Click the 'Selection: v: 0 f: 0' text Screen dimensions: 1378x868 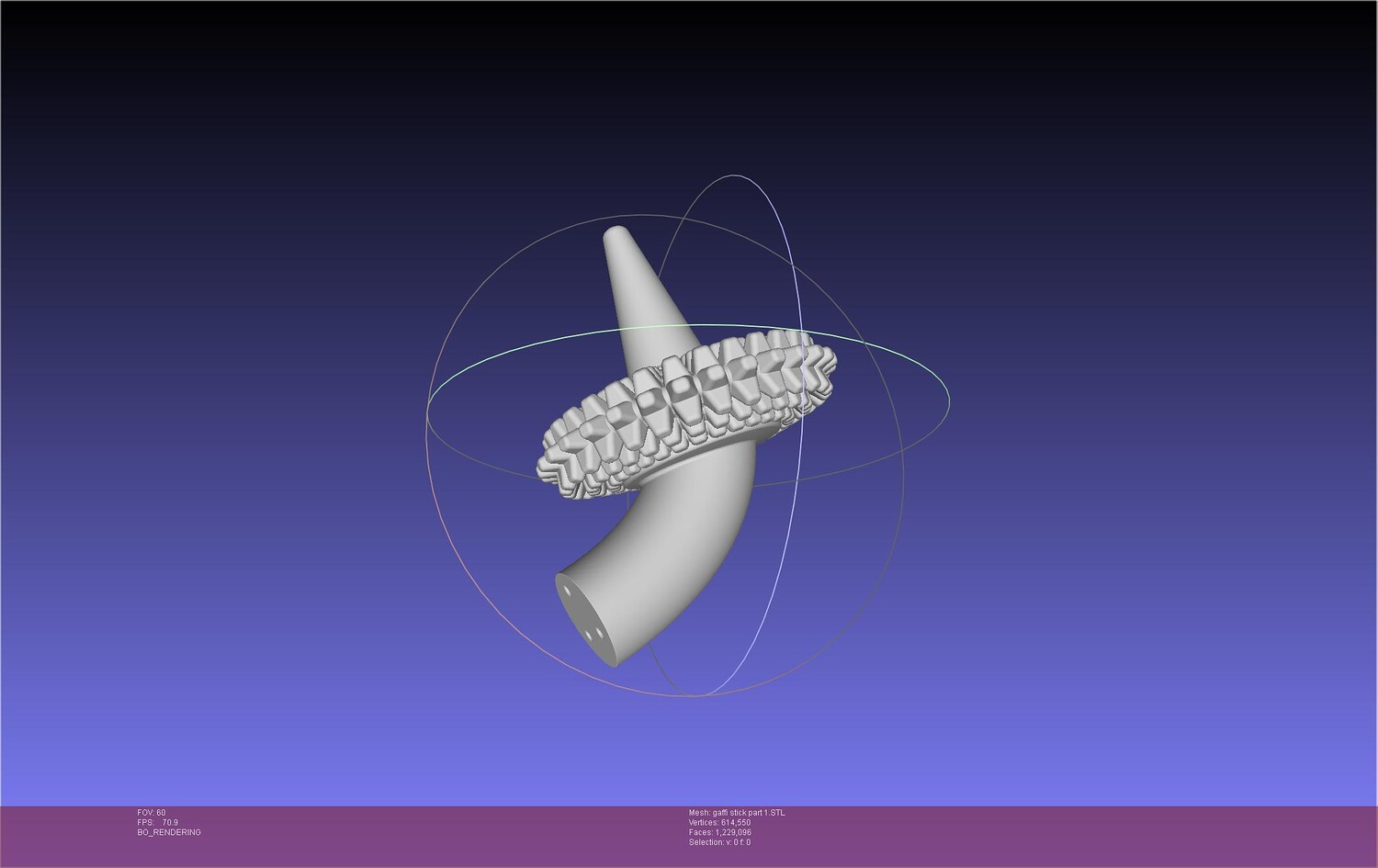click(x=719, y=843)
